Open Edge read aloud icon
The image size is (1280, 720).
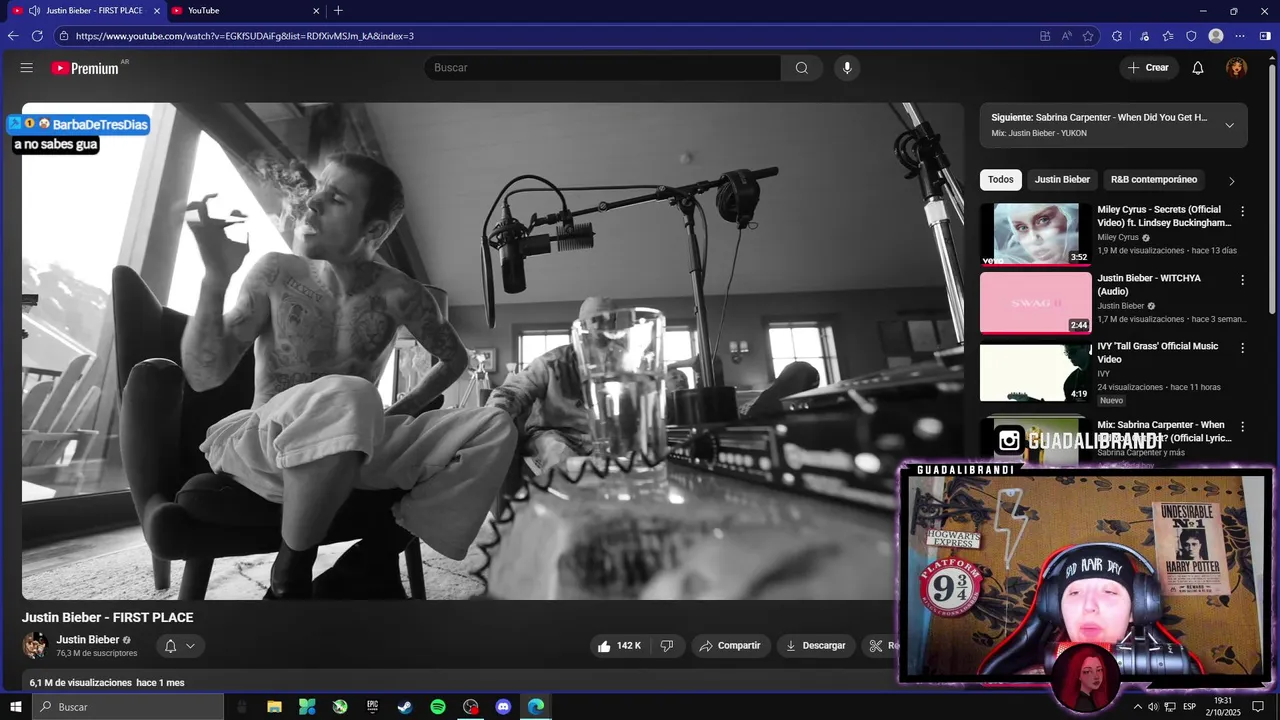tap(1067, 36)
